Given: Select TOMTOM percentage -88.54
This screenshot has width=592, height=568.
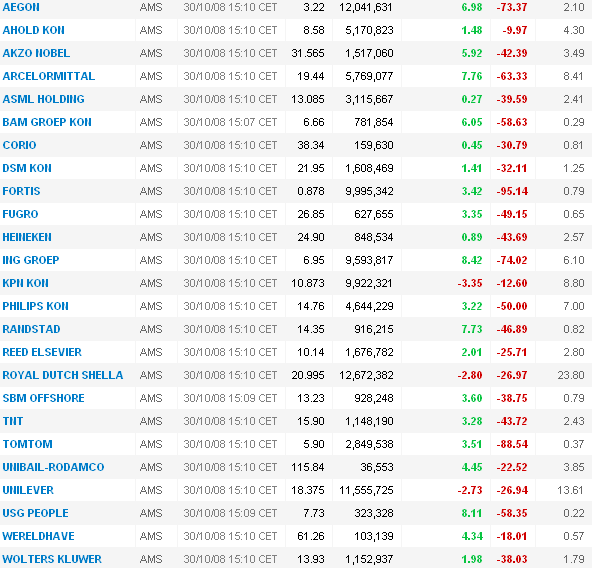Looking at the screenshot, I should tap(512, 445).
